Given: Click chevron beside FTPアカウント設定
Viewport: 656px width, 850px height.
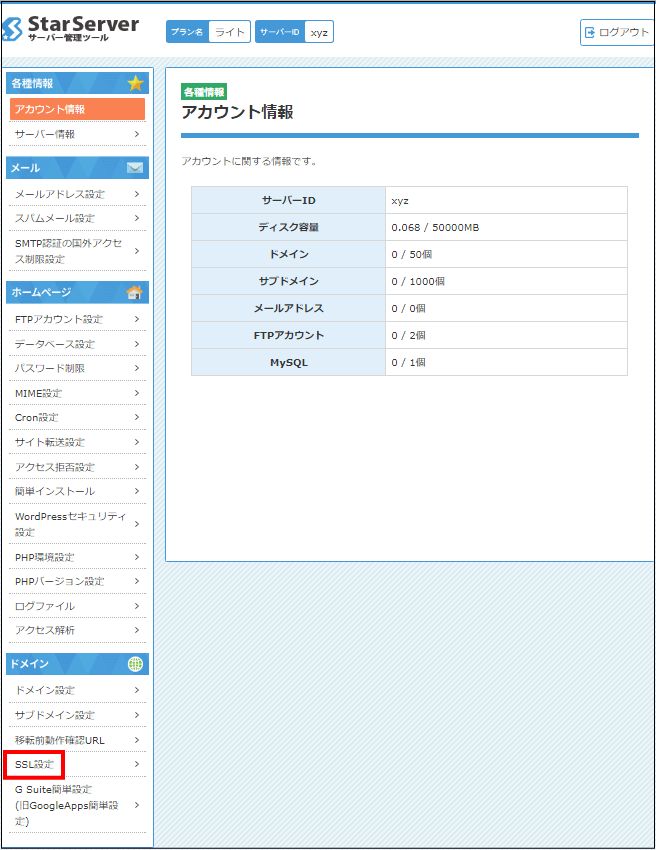Looking at the screenshot, I should tap(137, 319).
